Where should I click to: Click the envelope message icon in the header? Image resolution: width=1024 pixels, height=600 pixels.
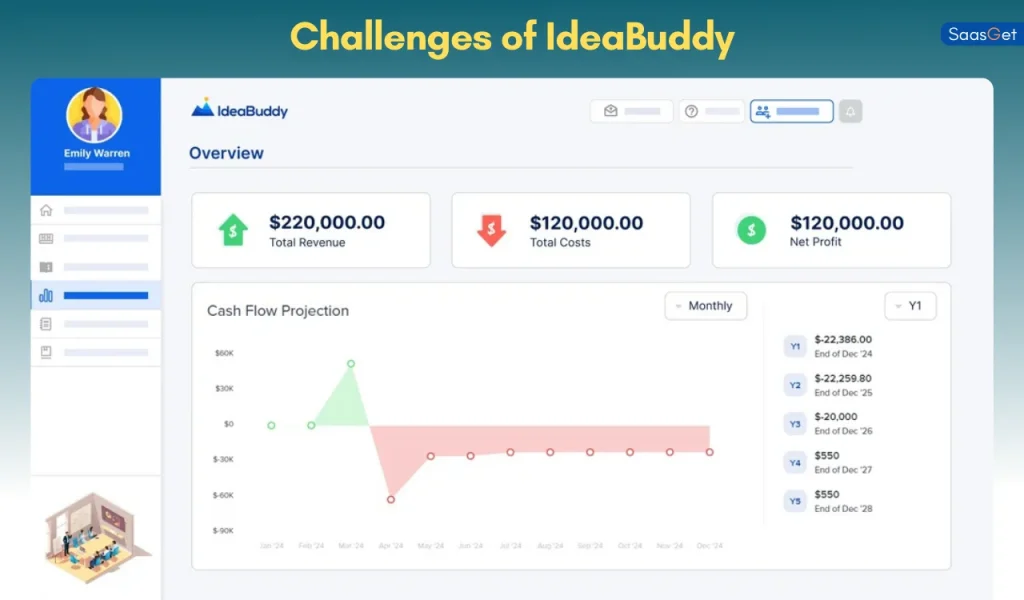coord(610,111)
